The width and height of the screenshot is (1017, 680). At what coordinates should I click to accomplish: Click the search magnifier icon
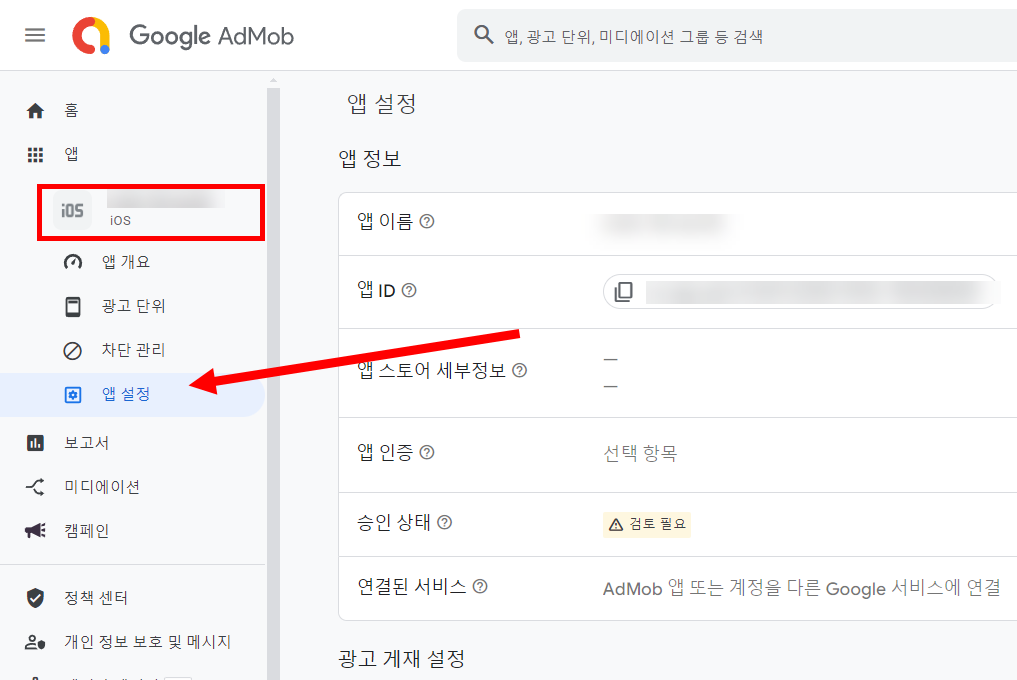pos(484,34)
